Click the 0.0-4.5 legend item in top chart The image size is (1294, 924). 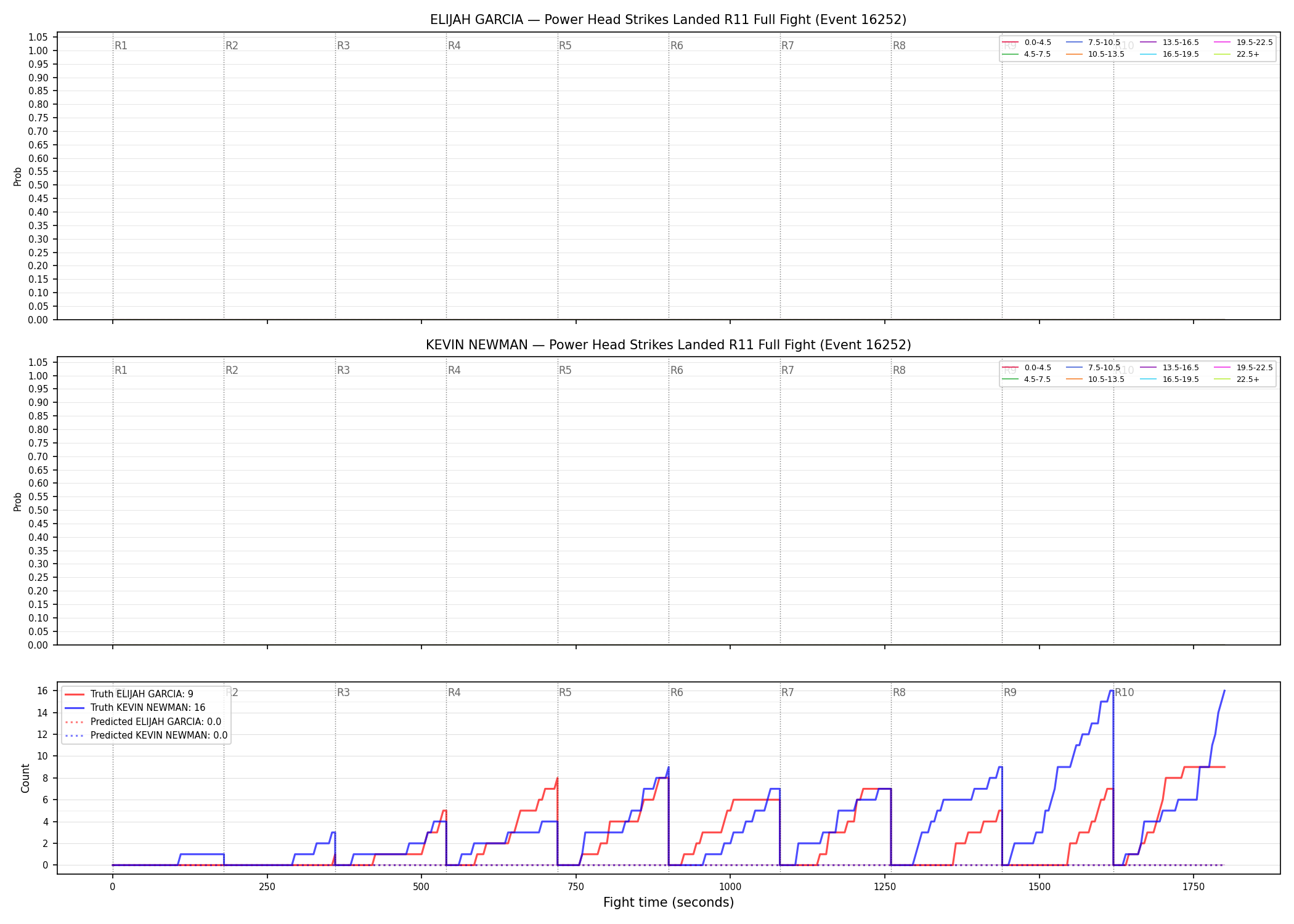tap(1027, 43)
